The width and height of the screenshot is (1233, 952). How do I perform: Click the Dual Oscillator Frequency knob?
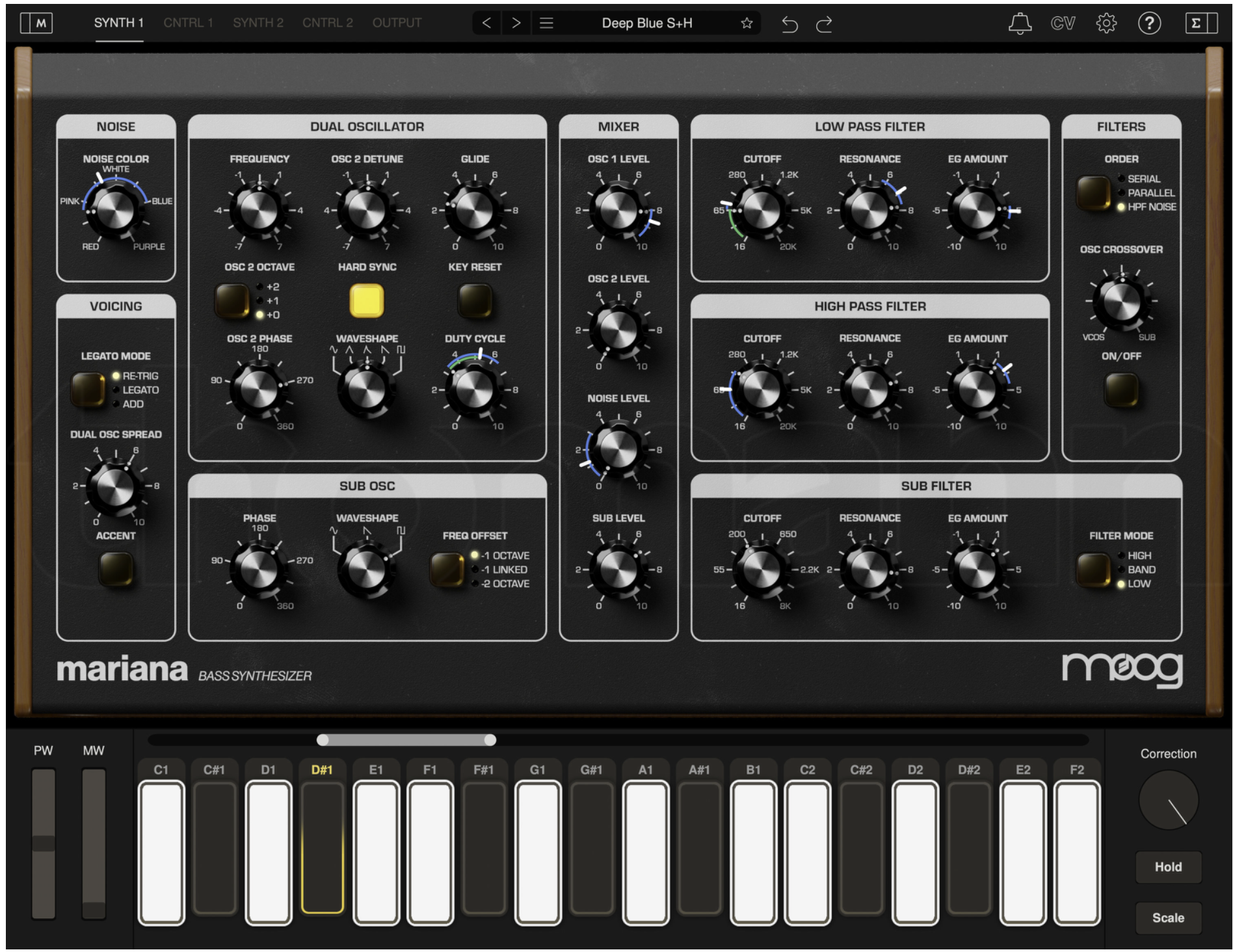coord(259,210)
